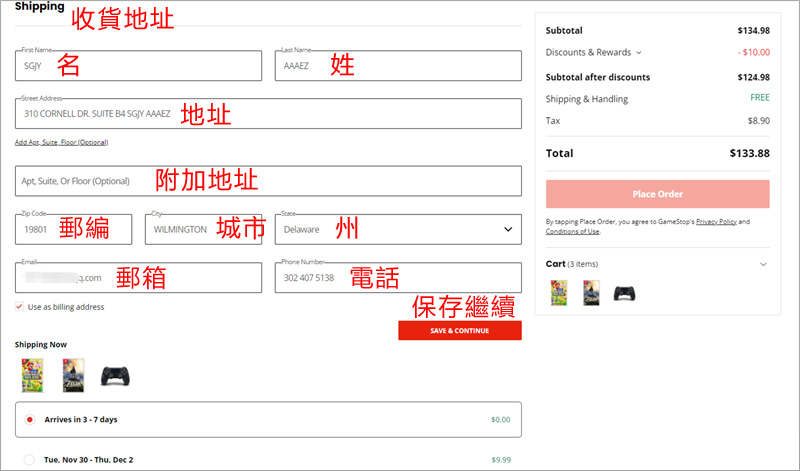Screen dimensions: 800x471
Task: Open the Conditions of Use link
Action: (573, 231)
